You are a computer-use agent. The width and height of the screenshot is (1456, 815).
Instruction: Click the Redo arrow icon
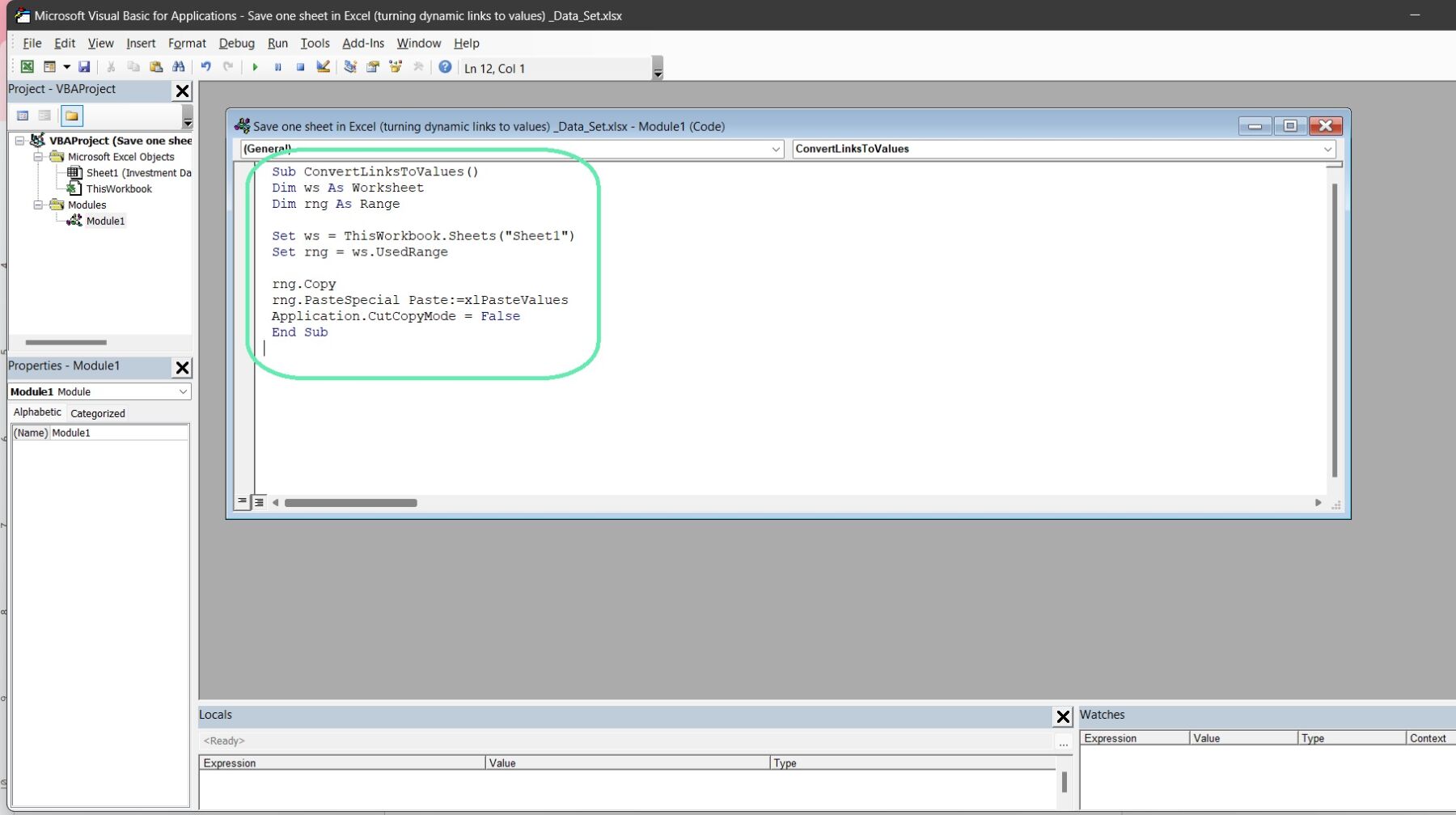pos(228,67)
